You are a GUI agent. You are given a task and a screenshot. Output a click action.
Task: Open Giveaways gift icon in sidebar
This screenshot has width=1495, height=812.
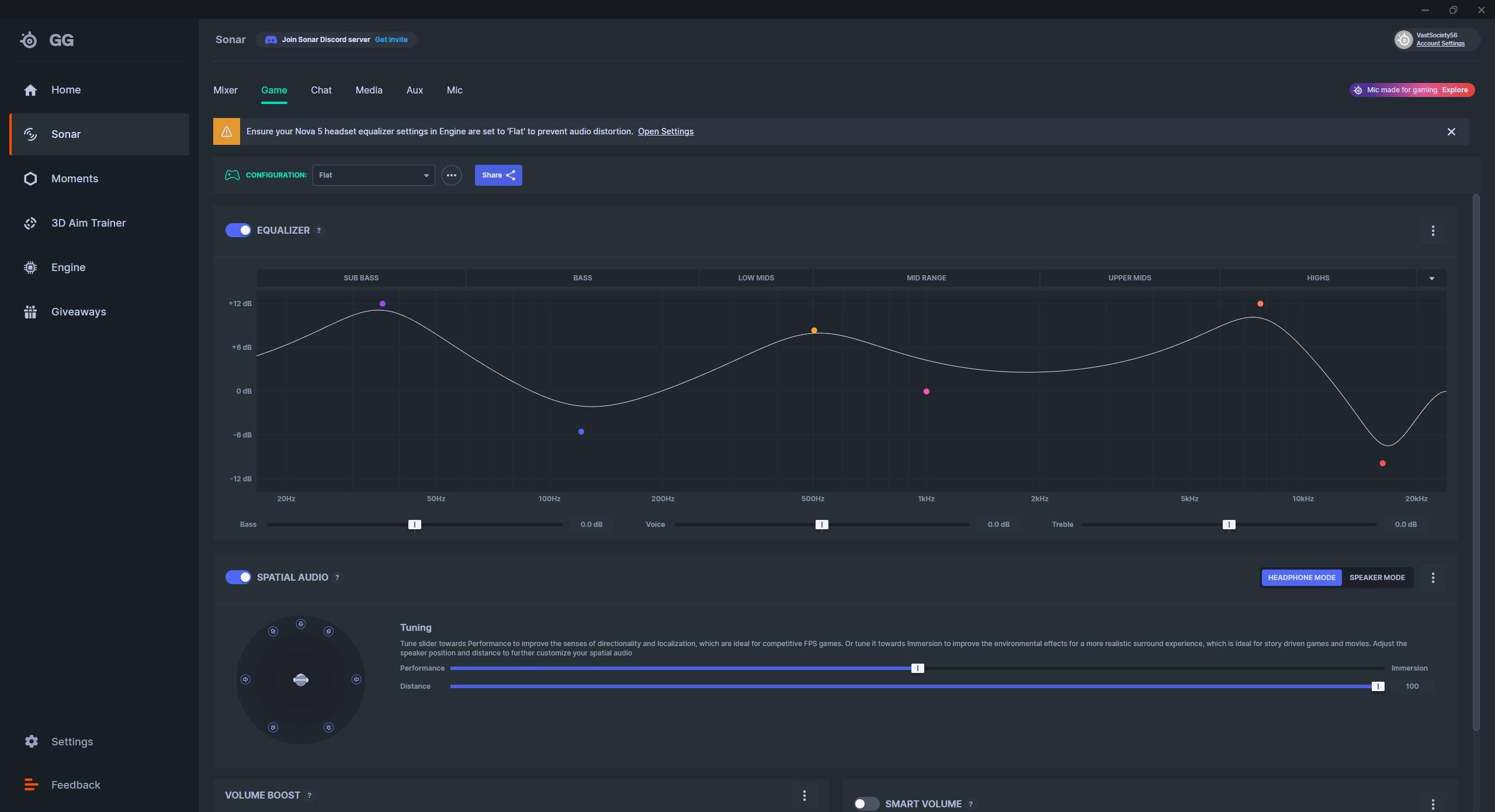[30, 312]
